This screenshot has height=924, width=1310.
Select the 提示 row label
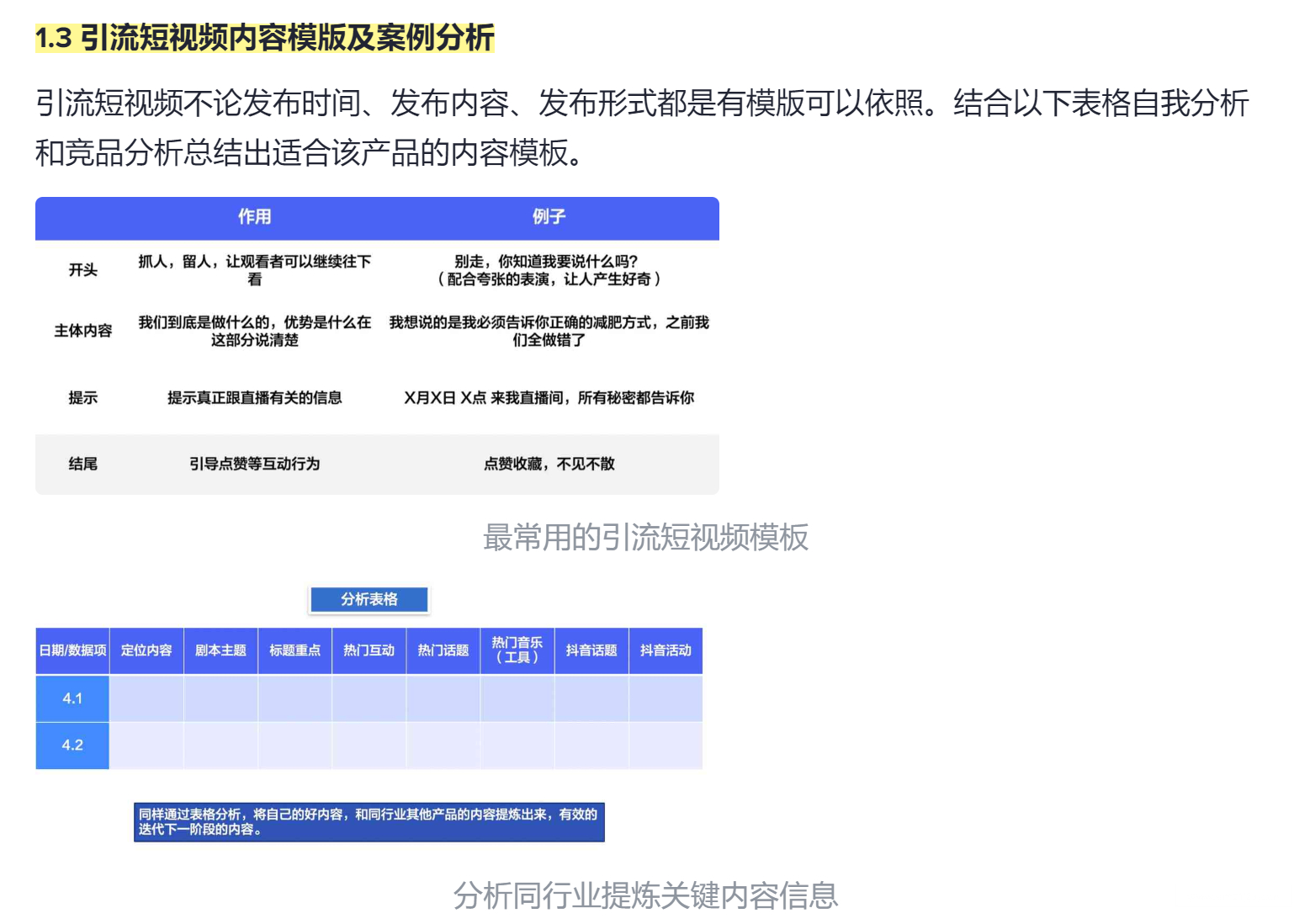click(x=82, y=398)
